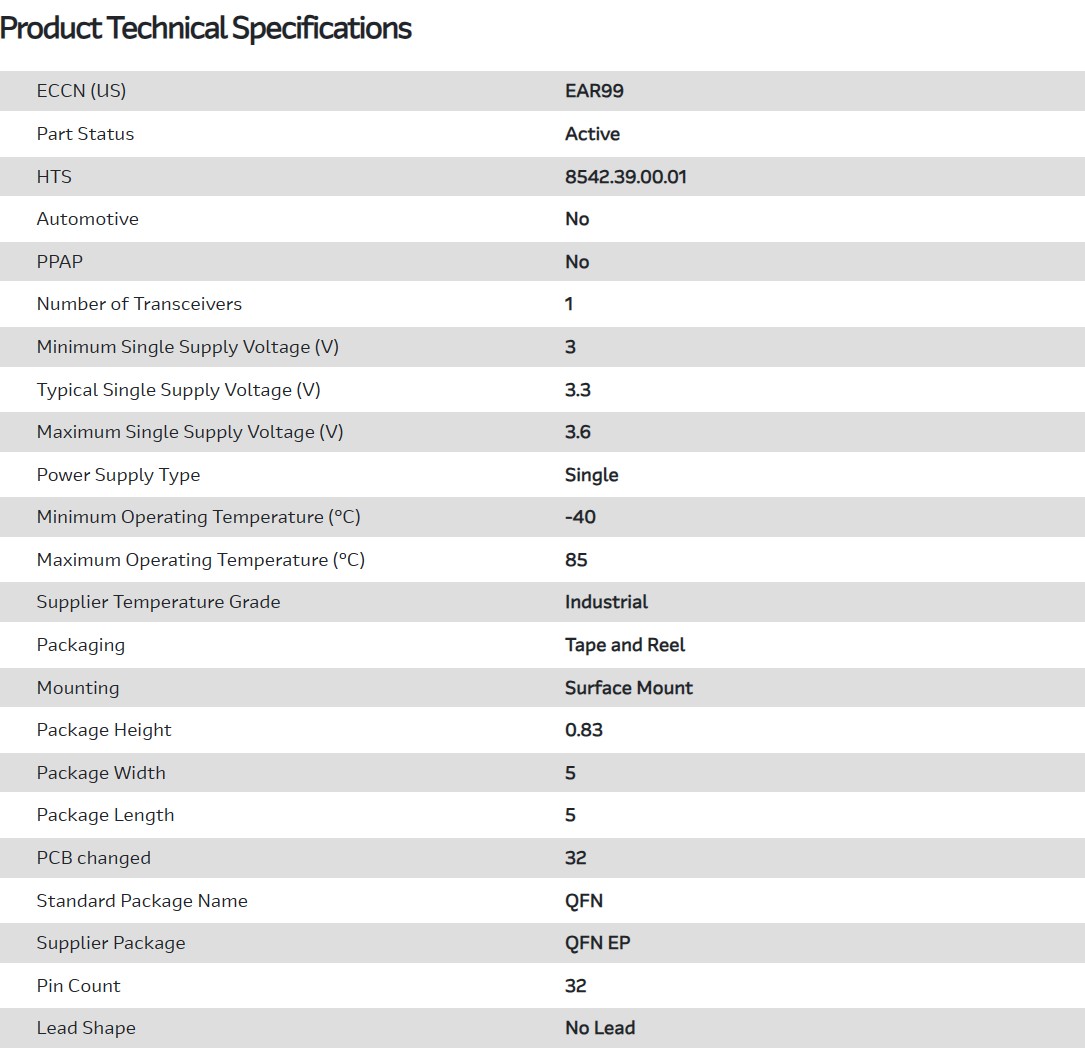The image size is (1085, 1049).
Task: Click the HTS code 8542.39.00.01
Action: click(x=625, y=177)
